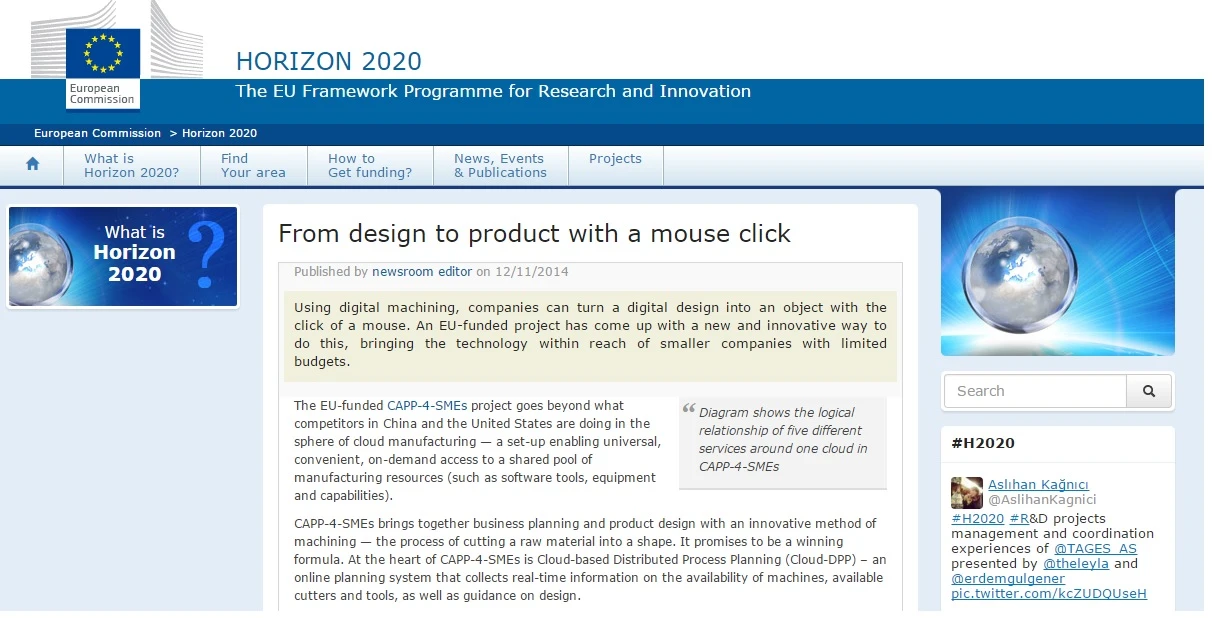Follow the CAPP-4-SMEs project link
This screenshot has width=1212, height=618.
(427, 406)
